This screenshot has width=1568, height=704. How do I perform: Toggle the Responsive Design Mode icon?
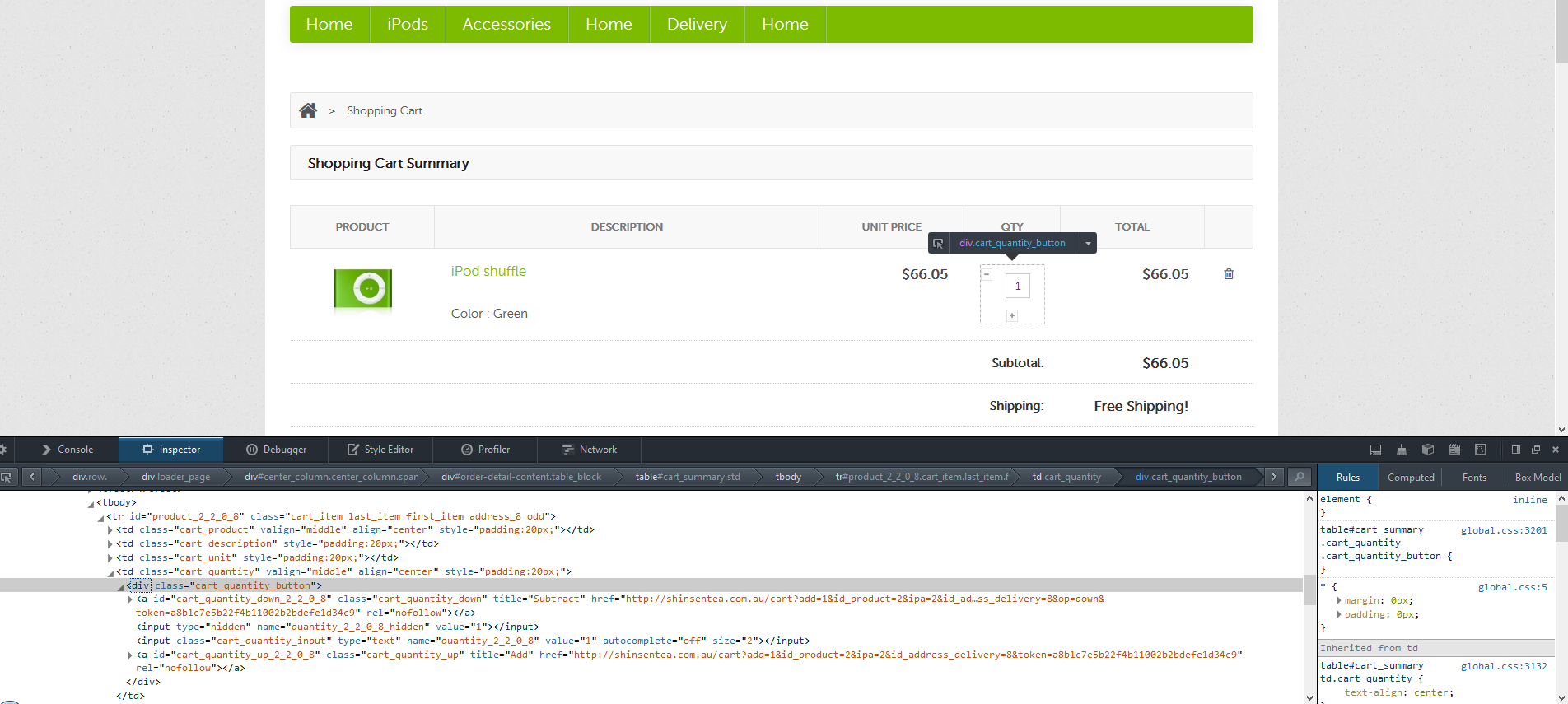pos(1481,450)
